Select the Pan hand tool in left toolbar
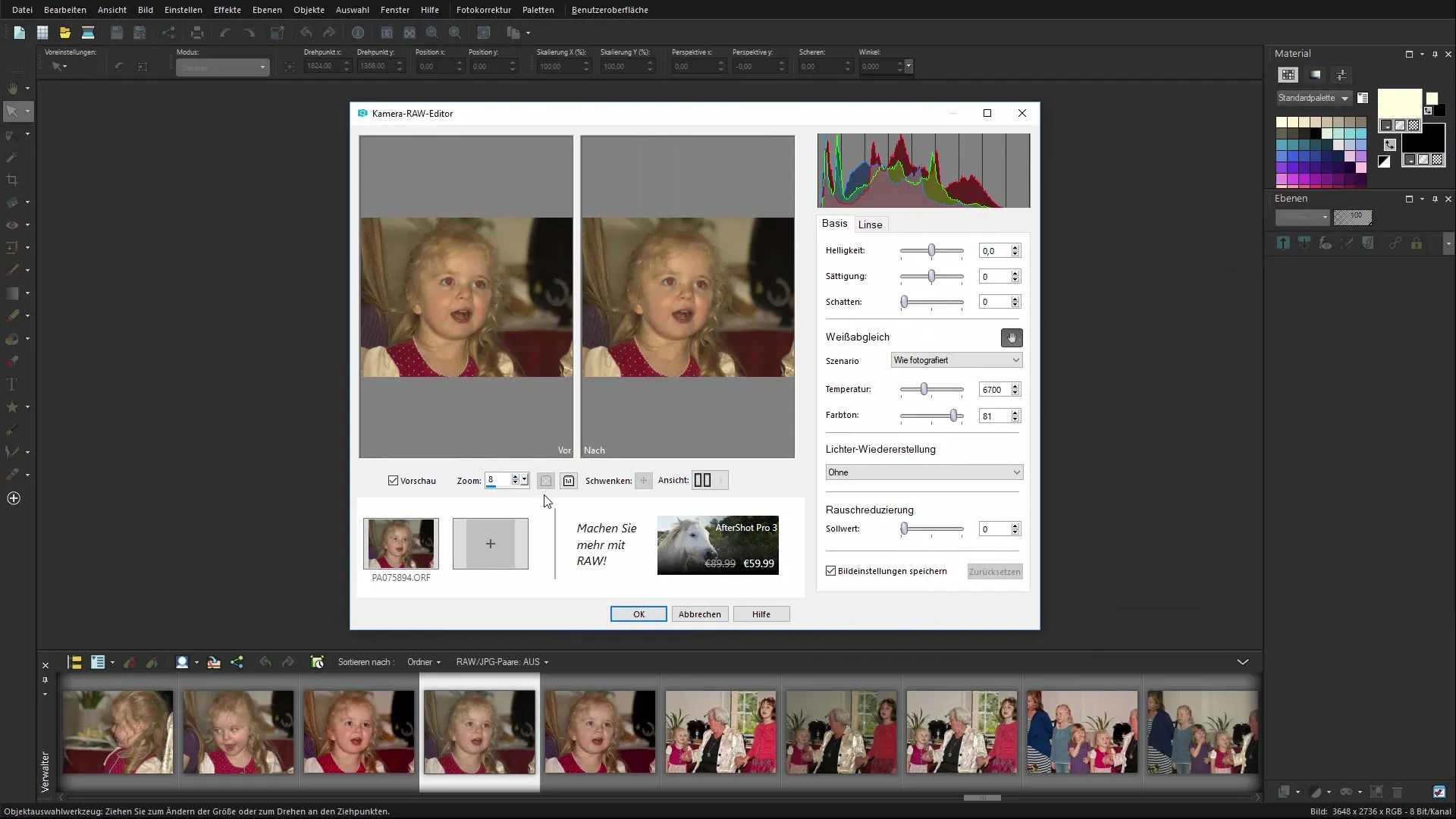1456x819 pixels. click(x=13, y=89)
